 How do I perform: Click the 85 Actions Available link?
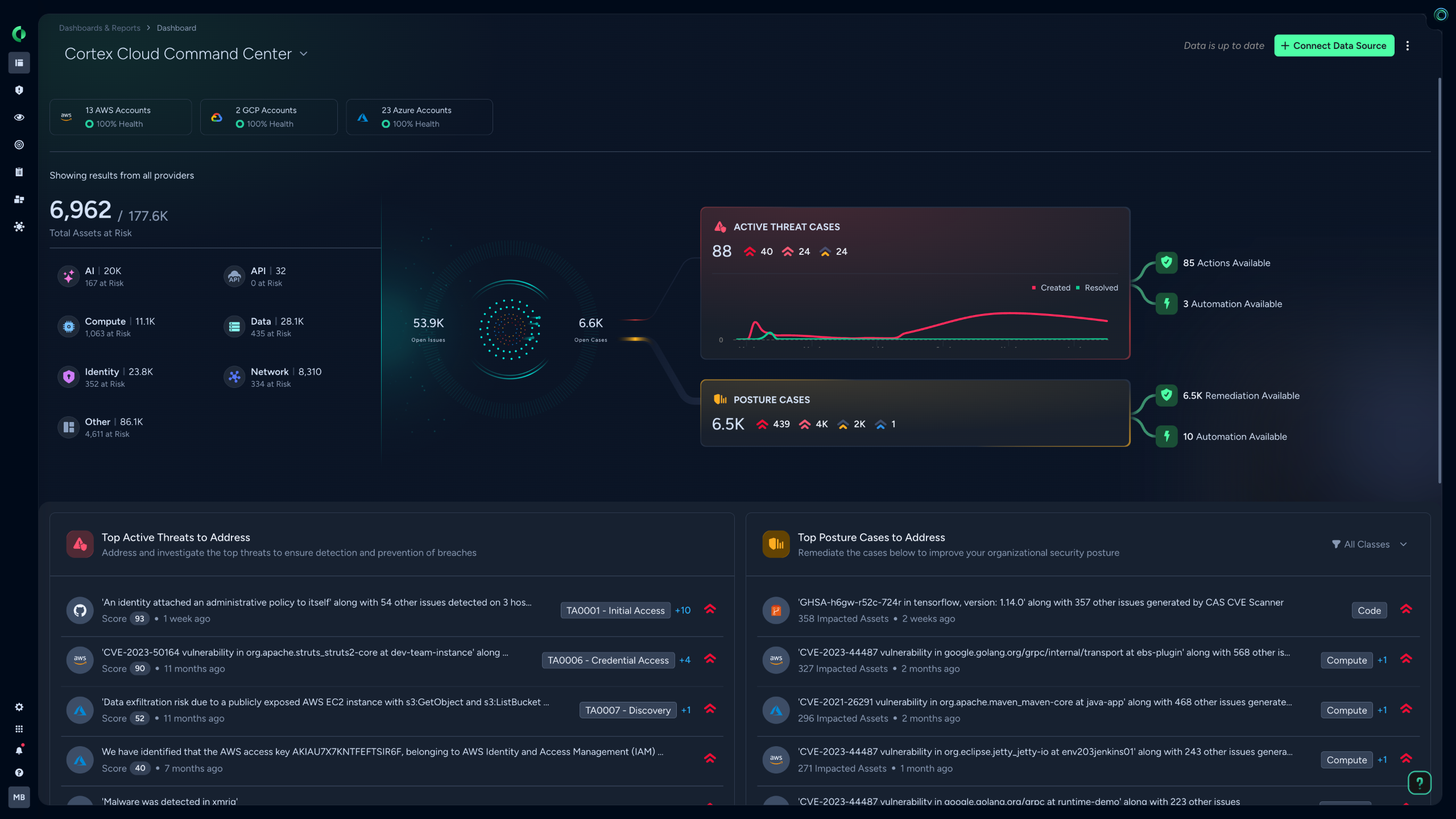(1226, 263)
